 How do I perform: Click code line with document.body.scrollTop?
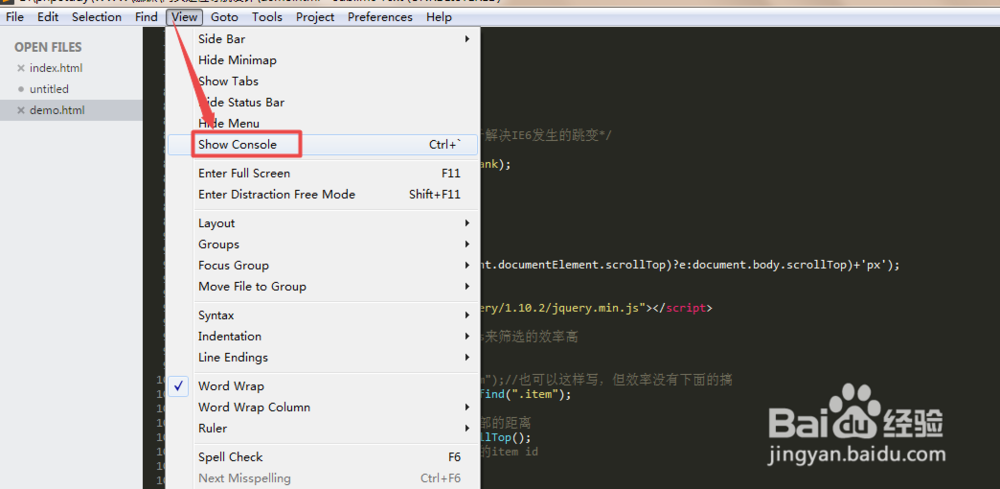(x=690, y=265)
